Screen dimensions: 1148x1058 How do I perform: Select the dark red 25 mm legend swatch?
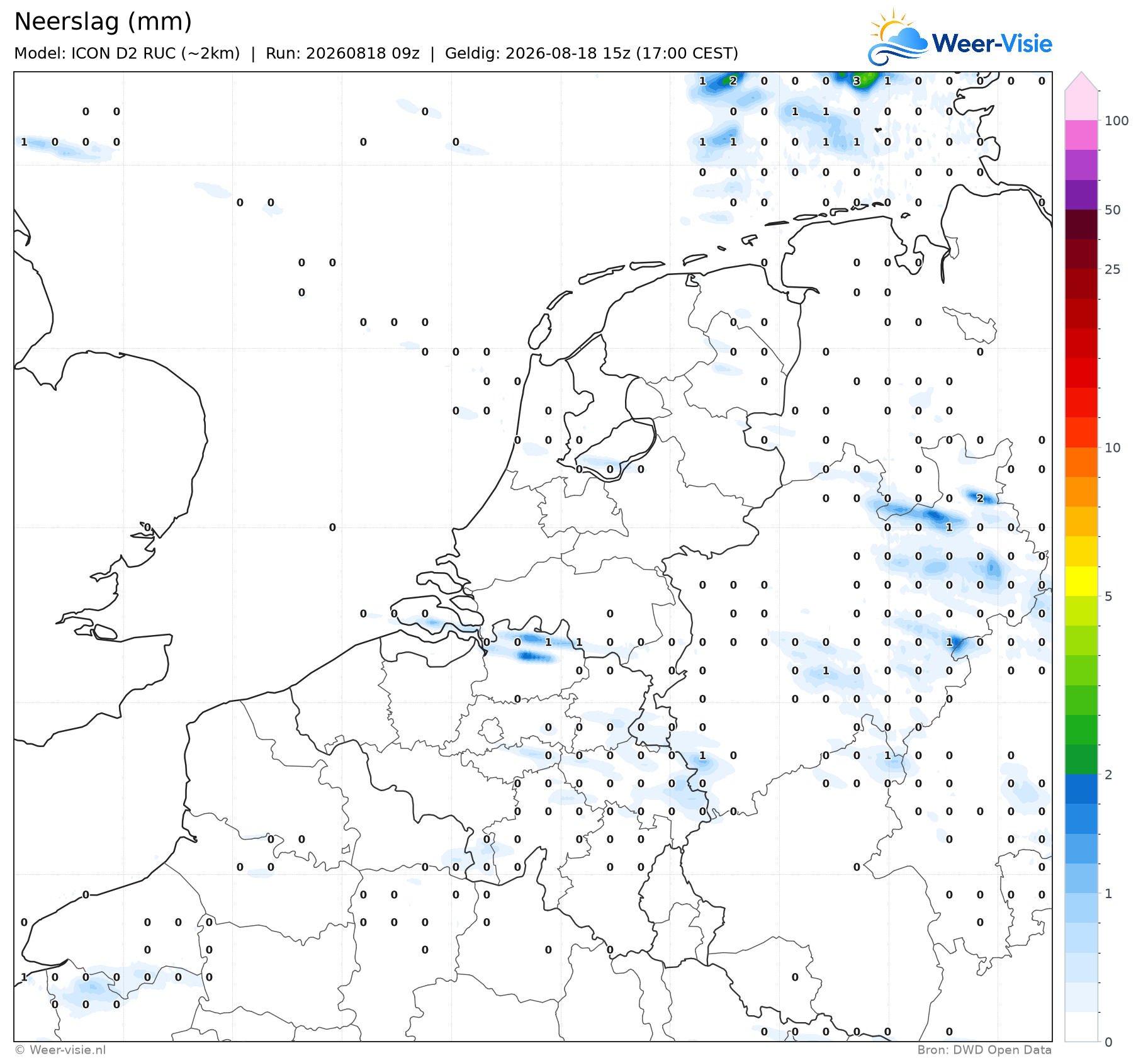pyautogui.click(x=1081, y=254)
